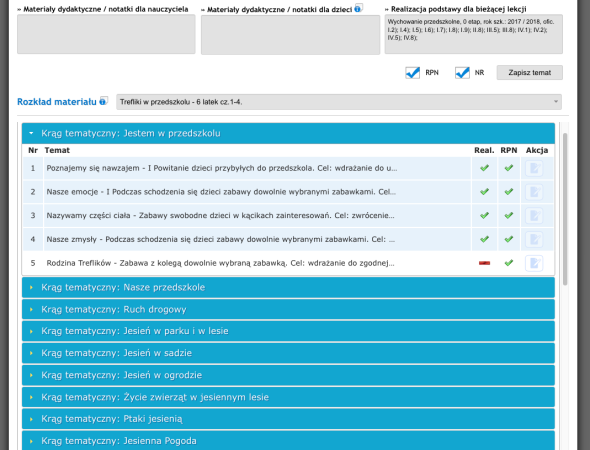
Task: Expand the Ptaki jesienią section
Action: click(x=288, y=419)
